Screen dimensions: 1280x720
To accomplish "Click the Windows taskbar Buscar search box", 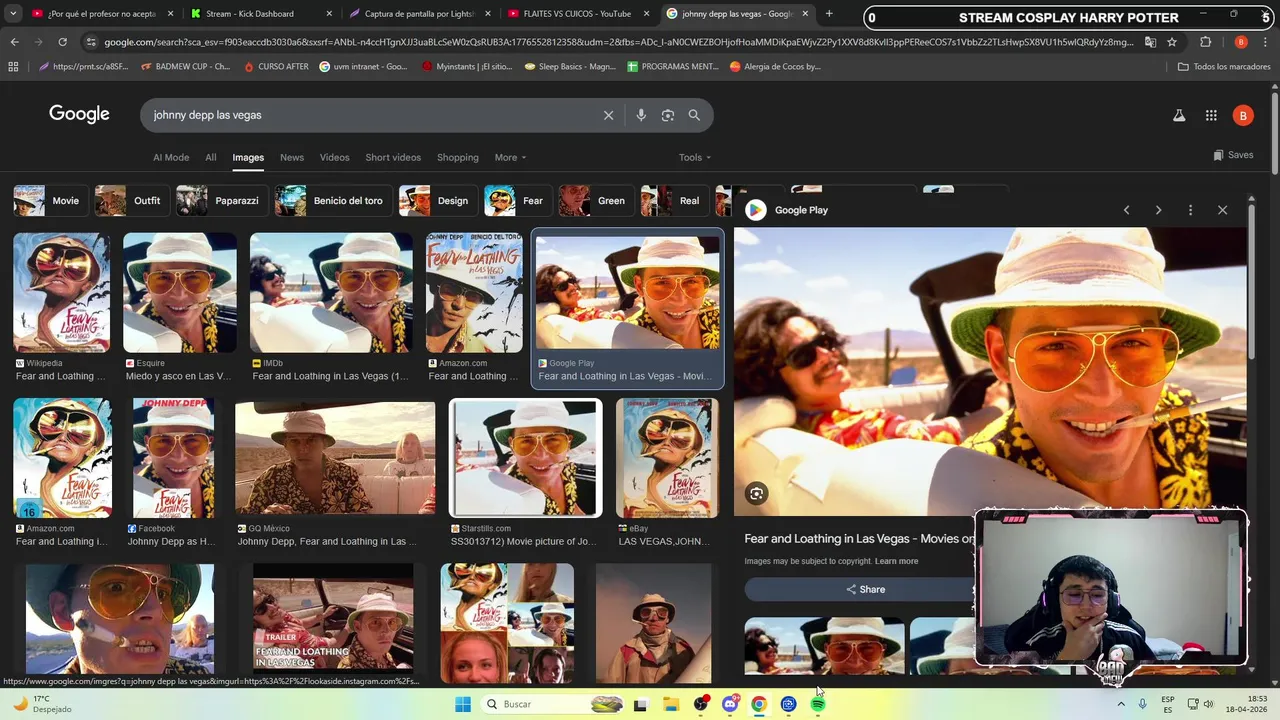I will (x=553, y=704).
